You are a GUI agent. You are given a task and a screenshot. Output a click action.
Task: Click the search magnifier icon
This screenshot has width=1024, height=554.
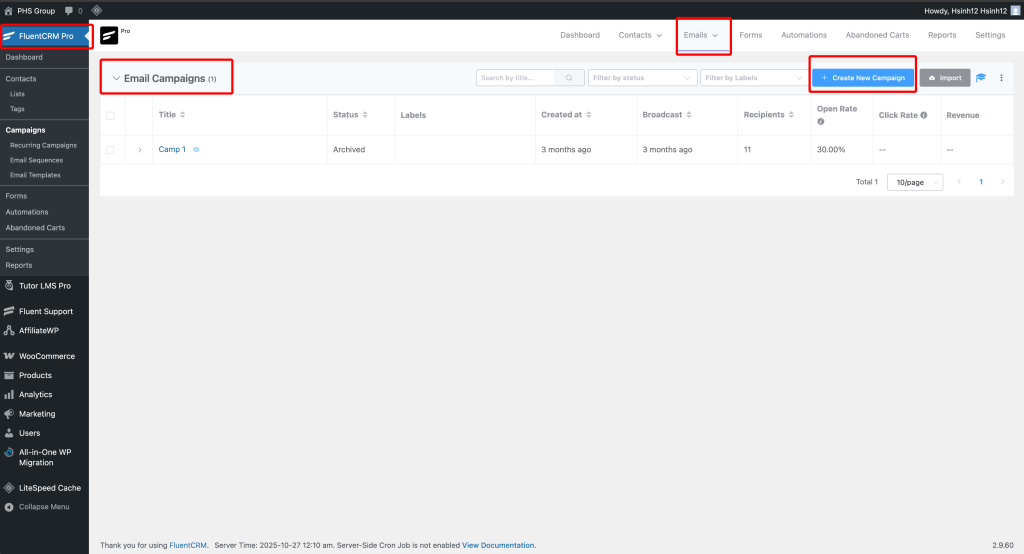569,78
